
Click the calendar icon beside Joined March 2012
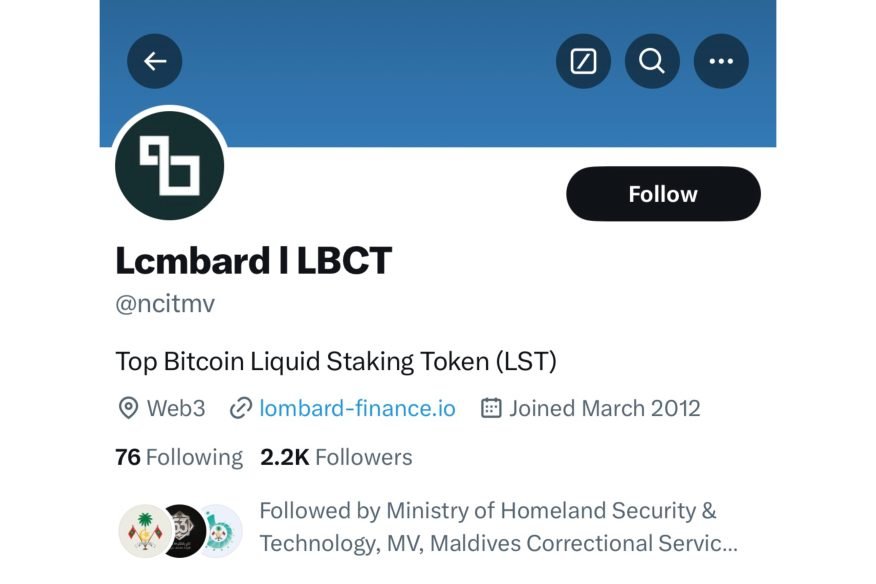click(x=491, y=408)
